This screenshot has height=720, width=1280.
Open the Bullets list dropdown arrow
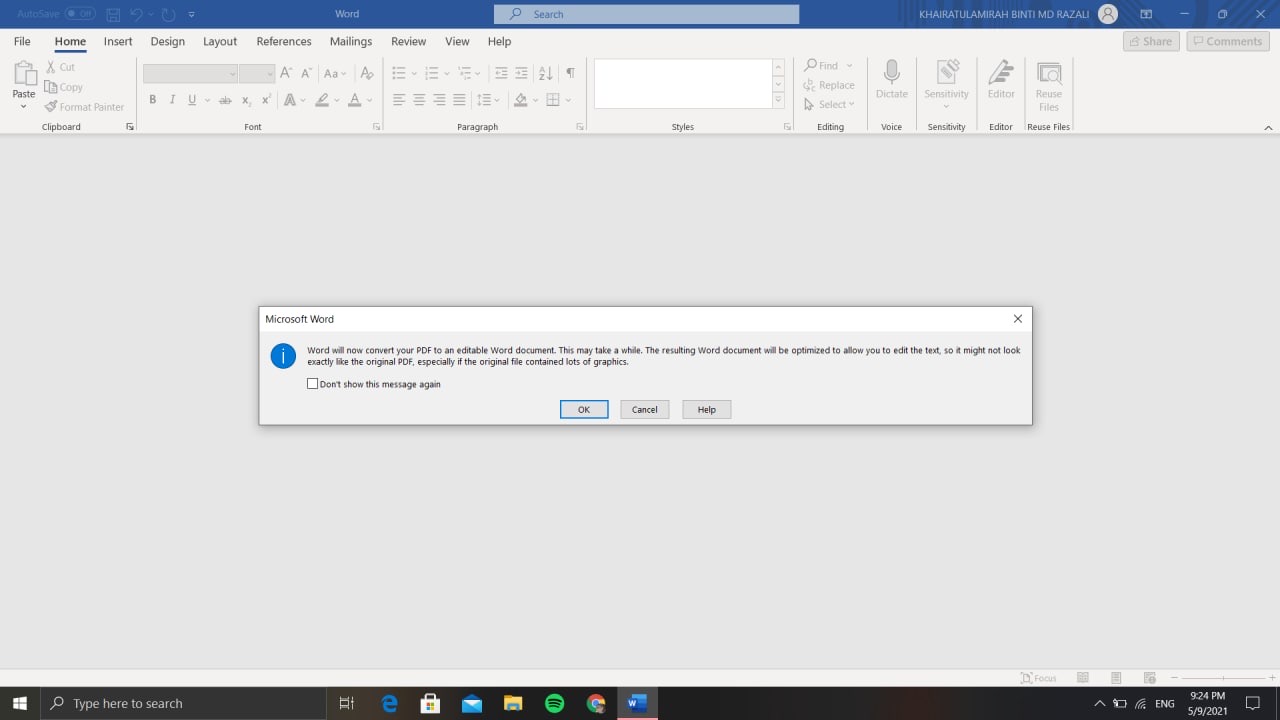click(x=414, y=73)
